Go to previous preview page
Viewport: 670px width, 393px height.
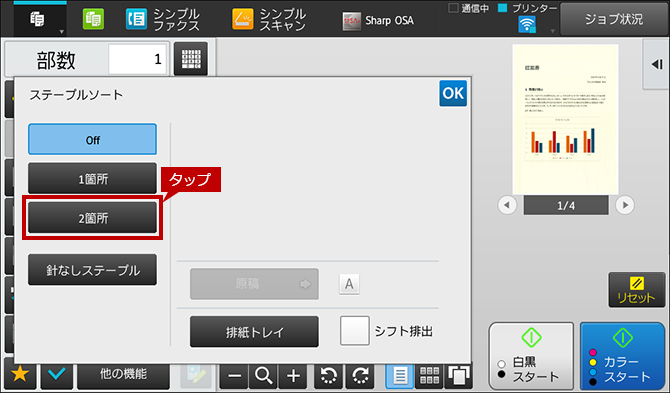coord(507,205)
